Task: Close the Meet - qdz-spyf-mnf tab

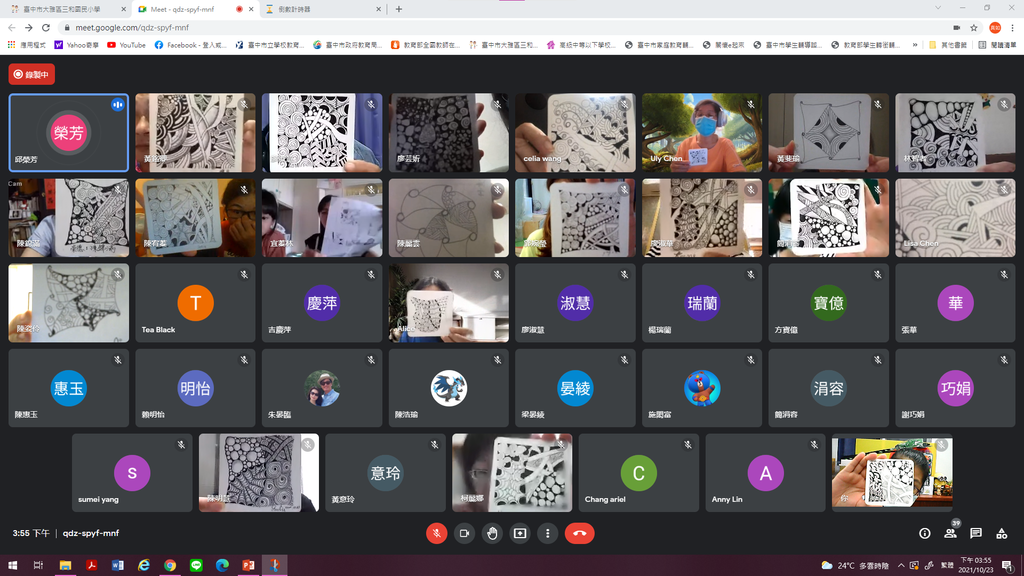Action: click(251, 9)
